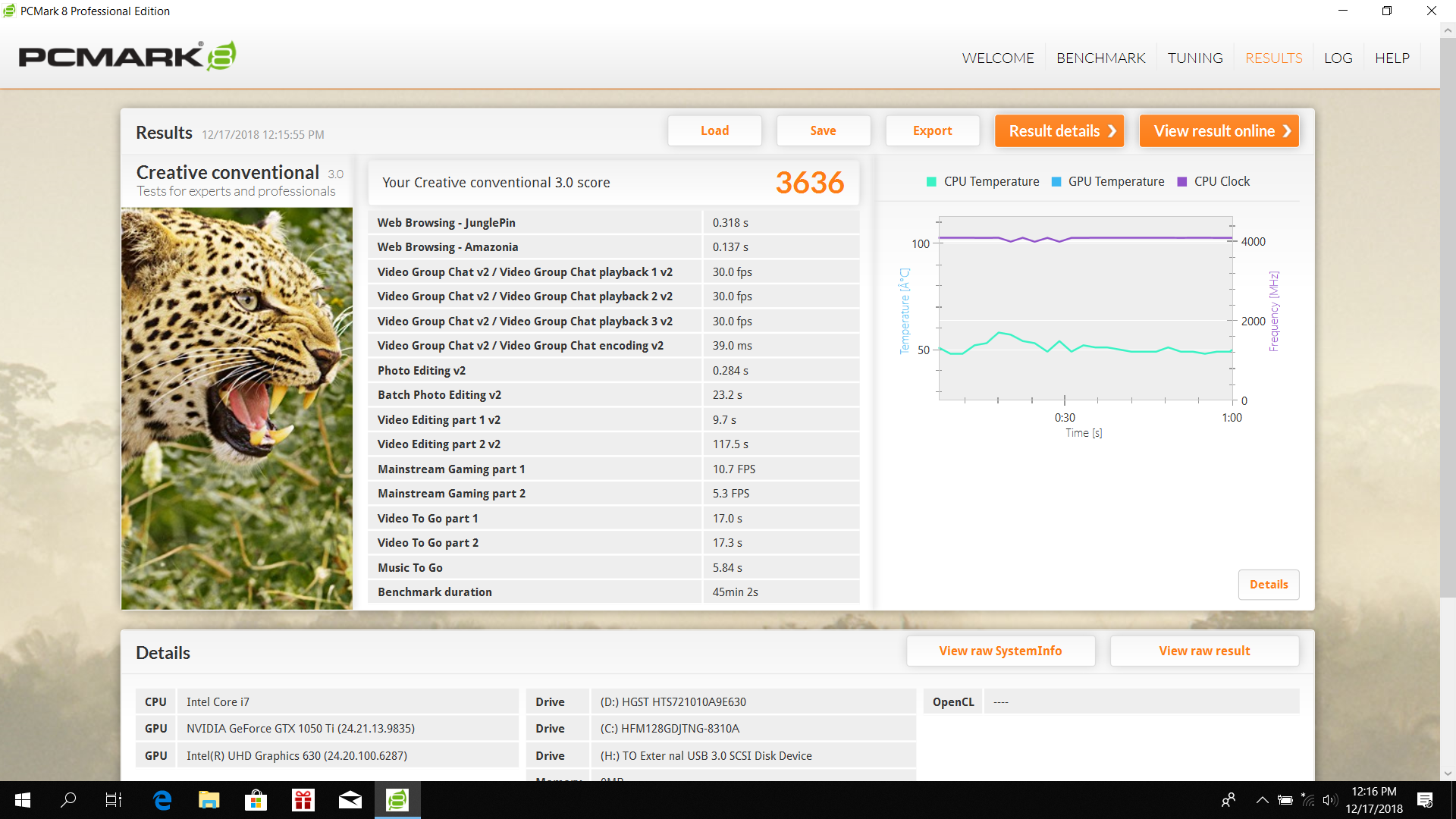Open Mail app from taskbar
The image size is (1456, 819).
(350, 800)
